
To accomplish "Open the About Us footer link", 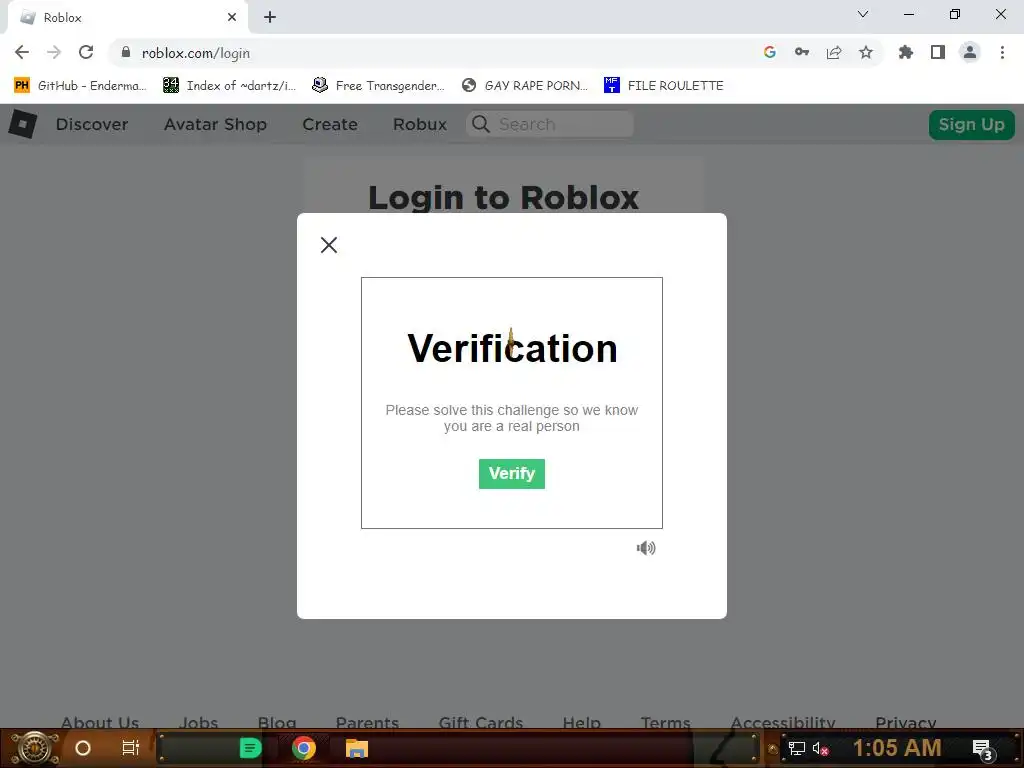I will [x=100, y=722].
